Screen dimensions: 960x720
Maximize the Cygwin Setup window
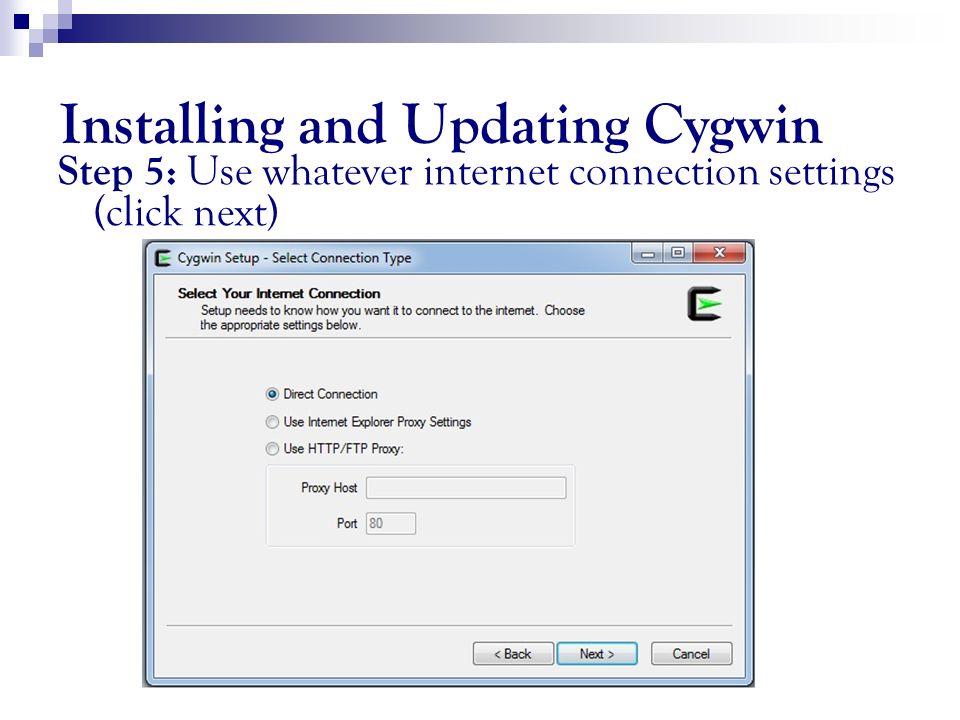pos(678,253)
